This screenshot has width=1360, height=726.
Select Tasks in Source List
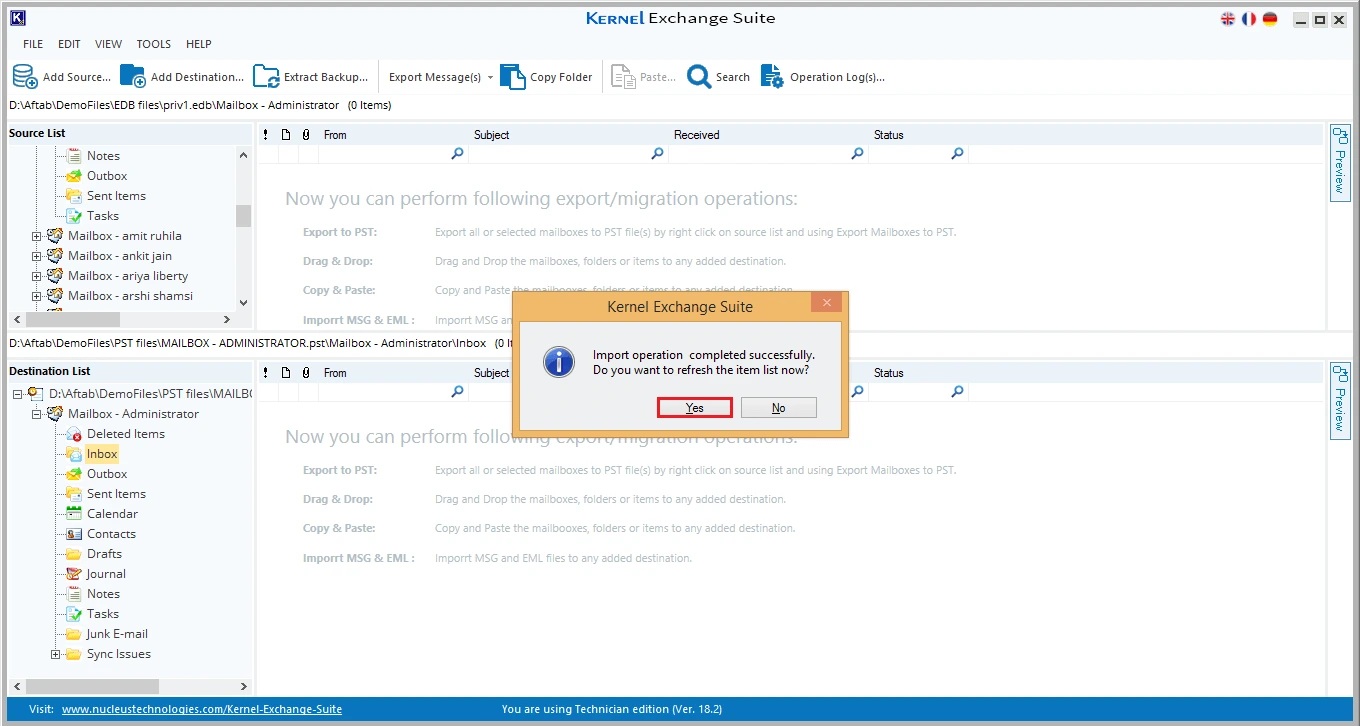coord(103,216)
